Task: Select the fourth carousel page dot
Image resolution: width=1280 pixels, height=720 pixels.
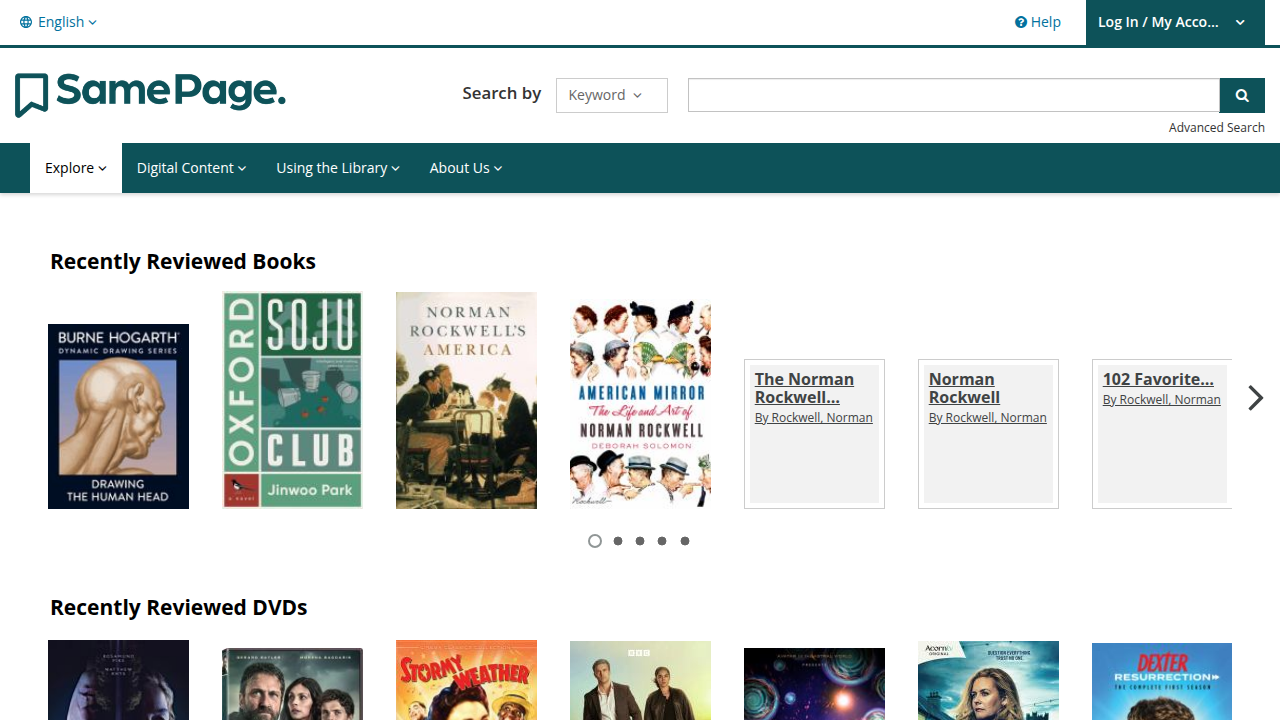Action: [662, 541]
